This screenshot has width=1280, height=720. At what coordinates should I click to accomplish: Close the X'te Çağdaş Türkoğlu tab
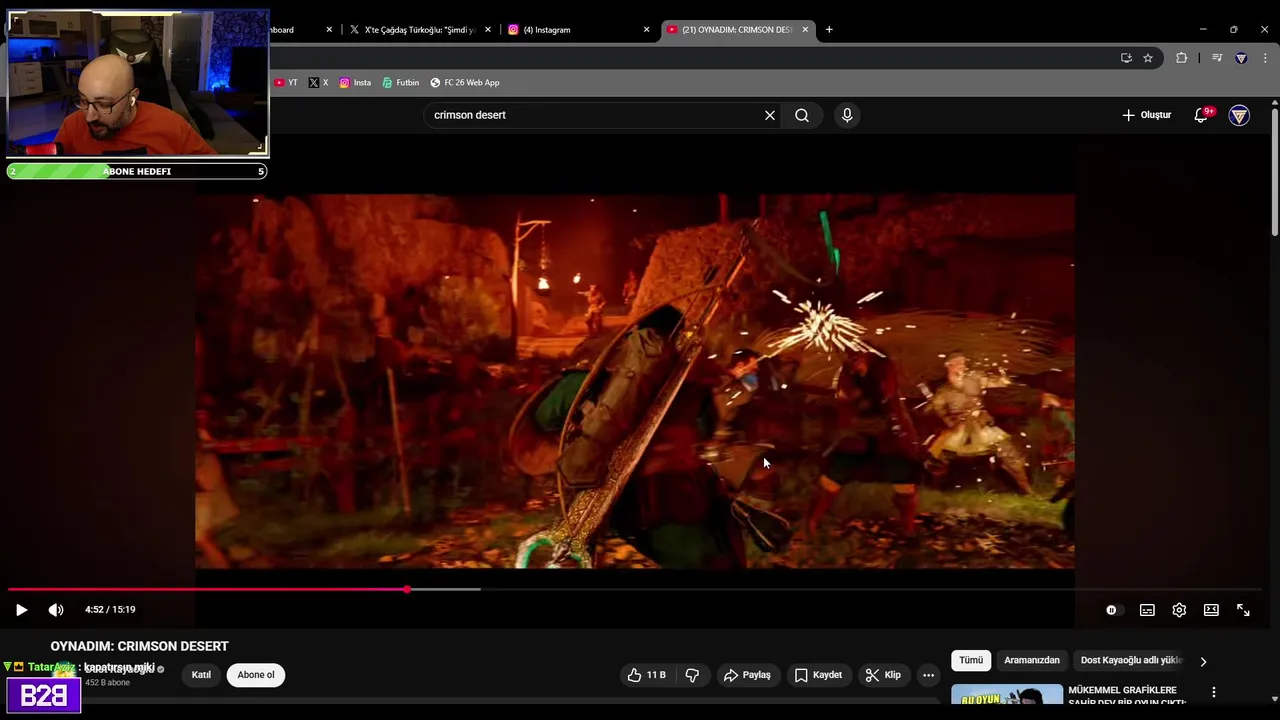(488, 30)
